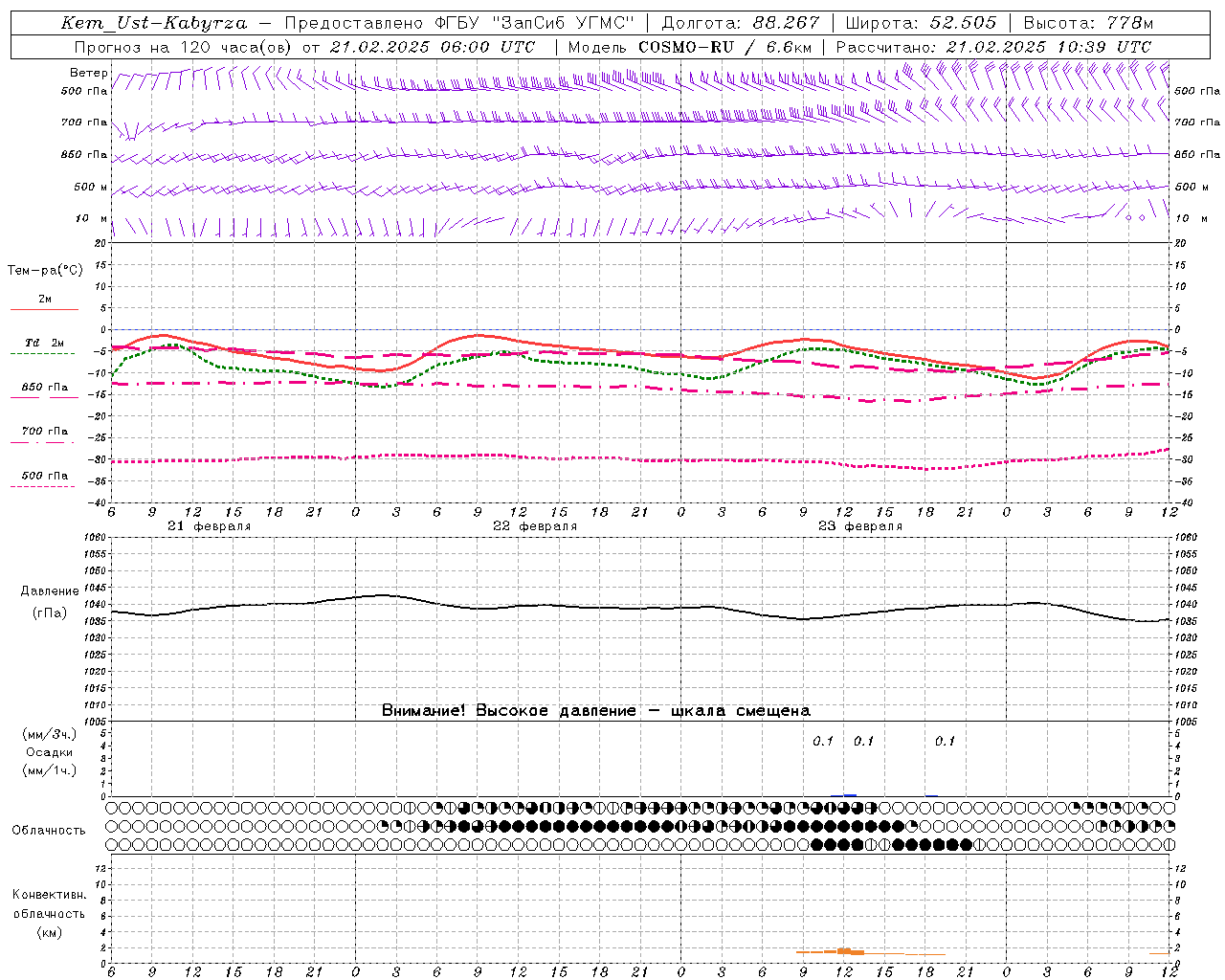Click the 500 гПа temperature legend entry
This screenshot has width=1225, height=980.
44,476
